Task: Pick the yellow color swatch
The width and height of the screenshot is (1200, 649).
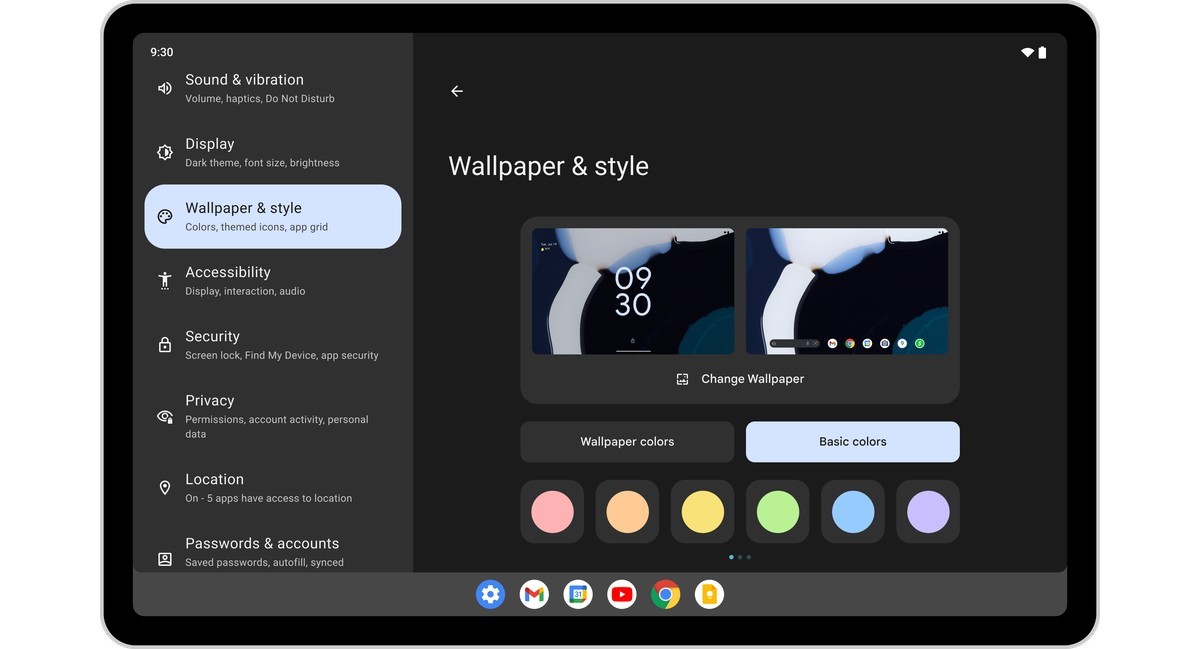Action: (702, 512)
